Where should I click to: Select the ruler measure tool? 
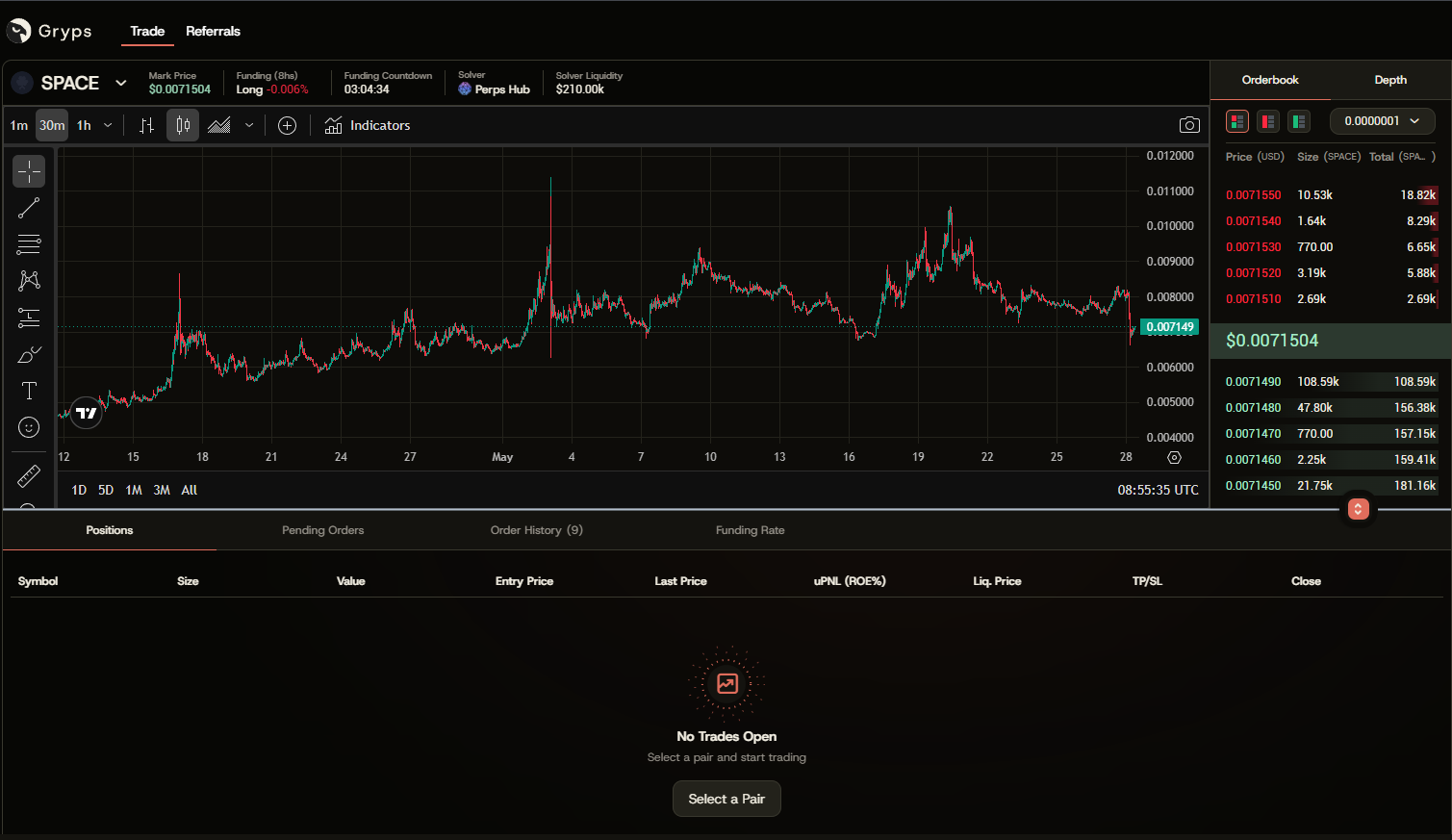pos(29,475)
